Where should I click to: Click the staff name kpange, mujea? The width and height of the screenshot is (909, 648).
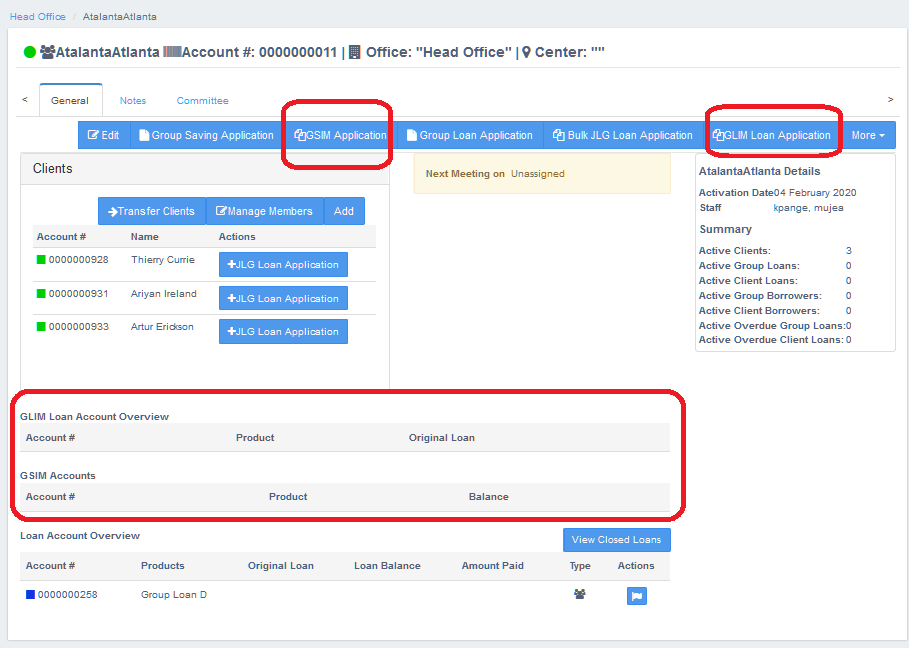coord(808,207)
